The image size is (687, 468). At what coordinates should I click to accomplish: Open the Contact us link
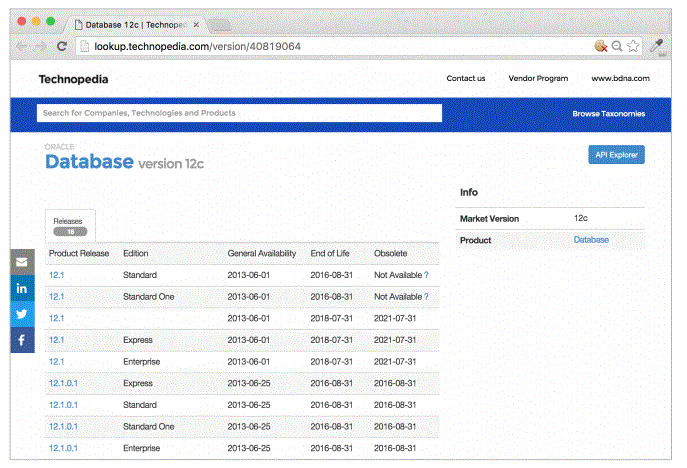click(466, 78)
